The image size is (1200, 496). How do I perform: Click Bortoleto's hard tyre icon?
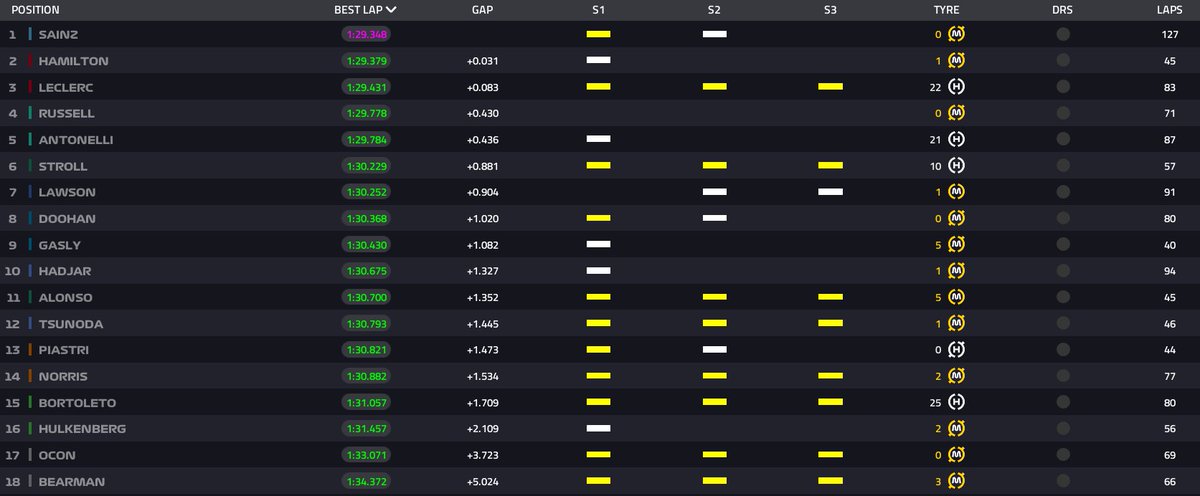(x=956, y=402)
